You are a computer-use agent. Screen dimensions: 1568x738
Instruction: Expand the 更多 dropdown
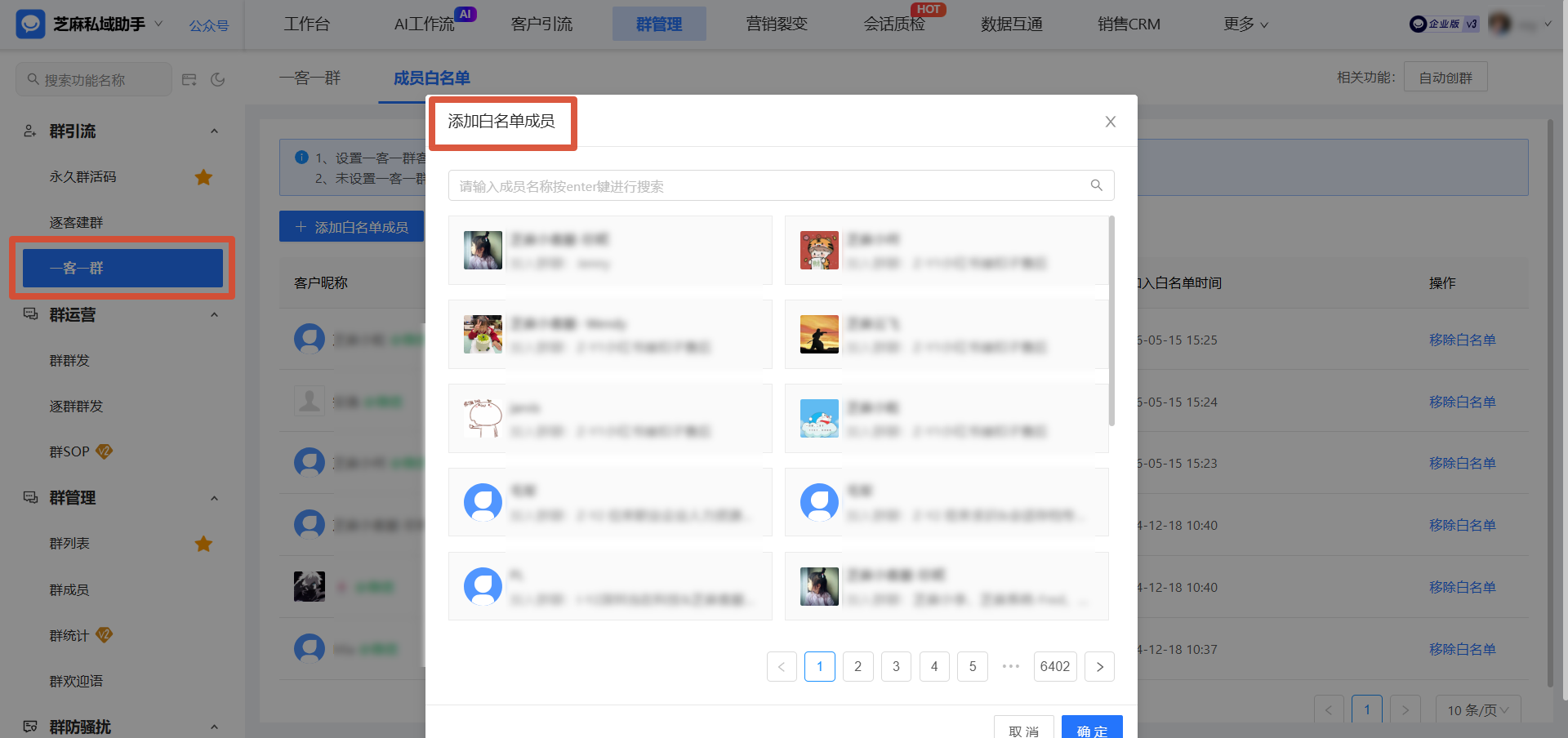pos(1246,24)
